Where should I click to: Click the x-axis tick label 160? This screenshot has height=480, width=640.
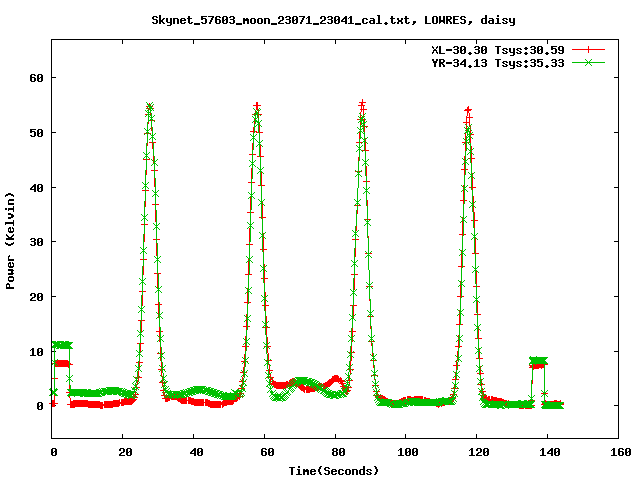pyautogui.click(x=621, y=452)
